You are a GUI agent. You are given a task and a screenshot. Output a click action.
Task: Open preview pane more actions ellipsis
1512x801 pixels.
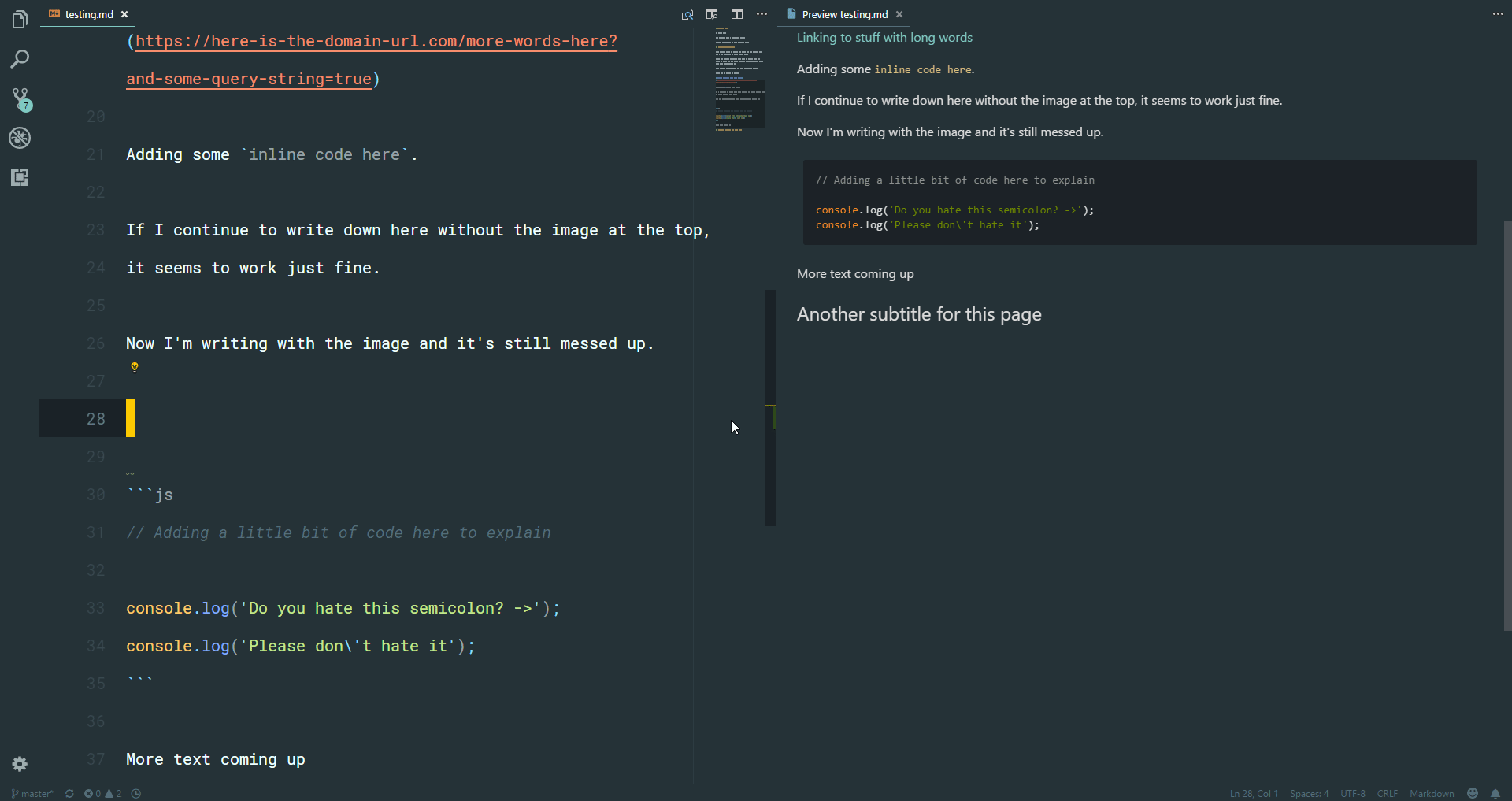pos(1498,14)
